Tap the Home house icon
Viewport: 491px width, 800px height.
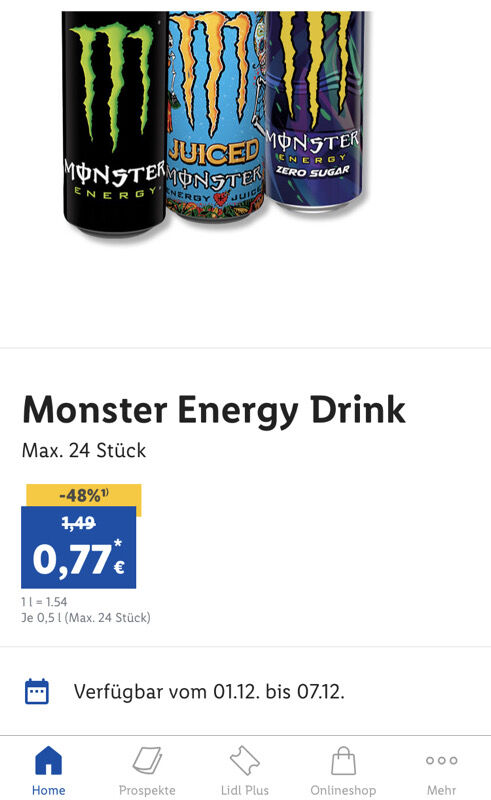click(48, 760)
